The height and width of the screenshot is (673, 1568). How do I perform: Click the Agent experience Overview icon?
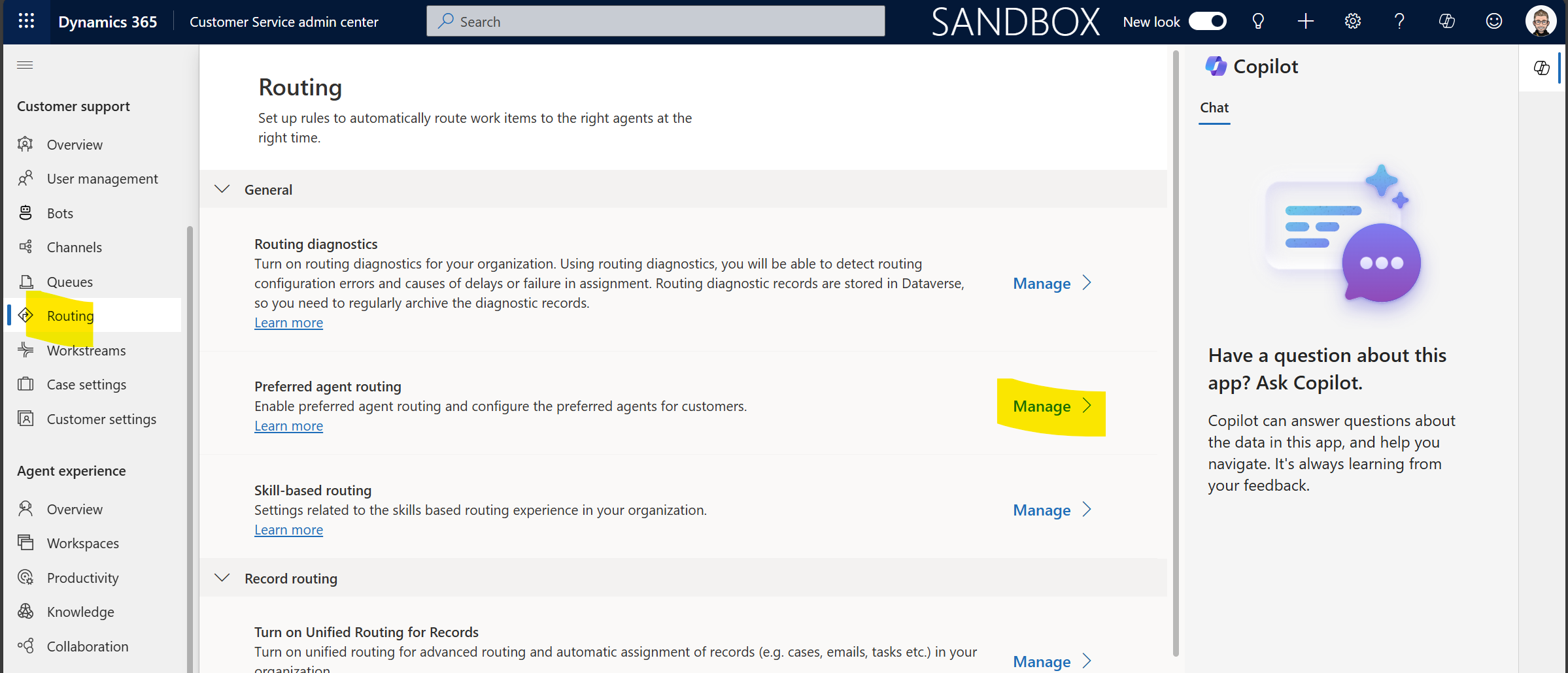(26, 509)
